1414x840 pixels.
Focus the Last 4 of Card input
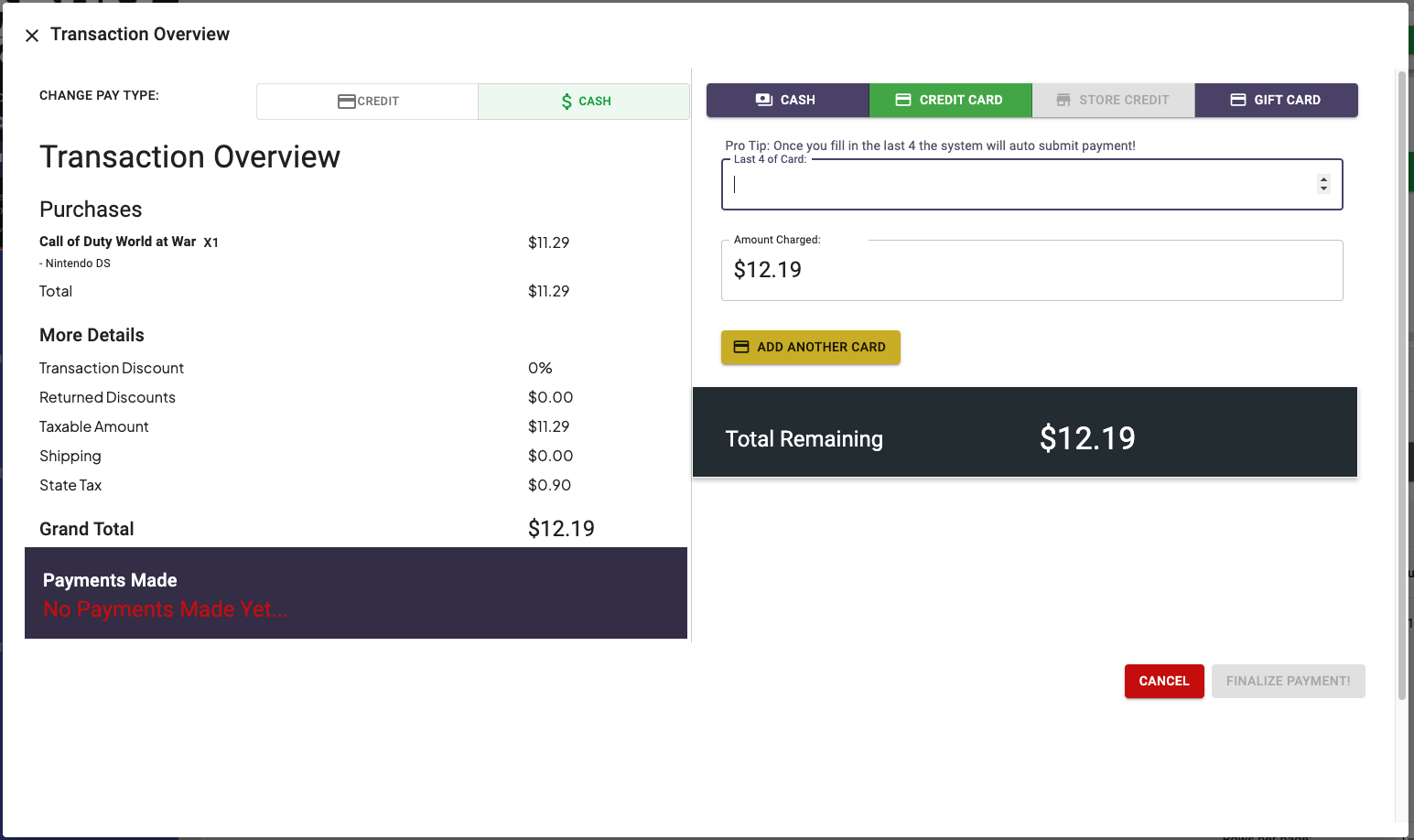1007,184
